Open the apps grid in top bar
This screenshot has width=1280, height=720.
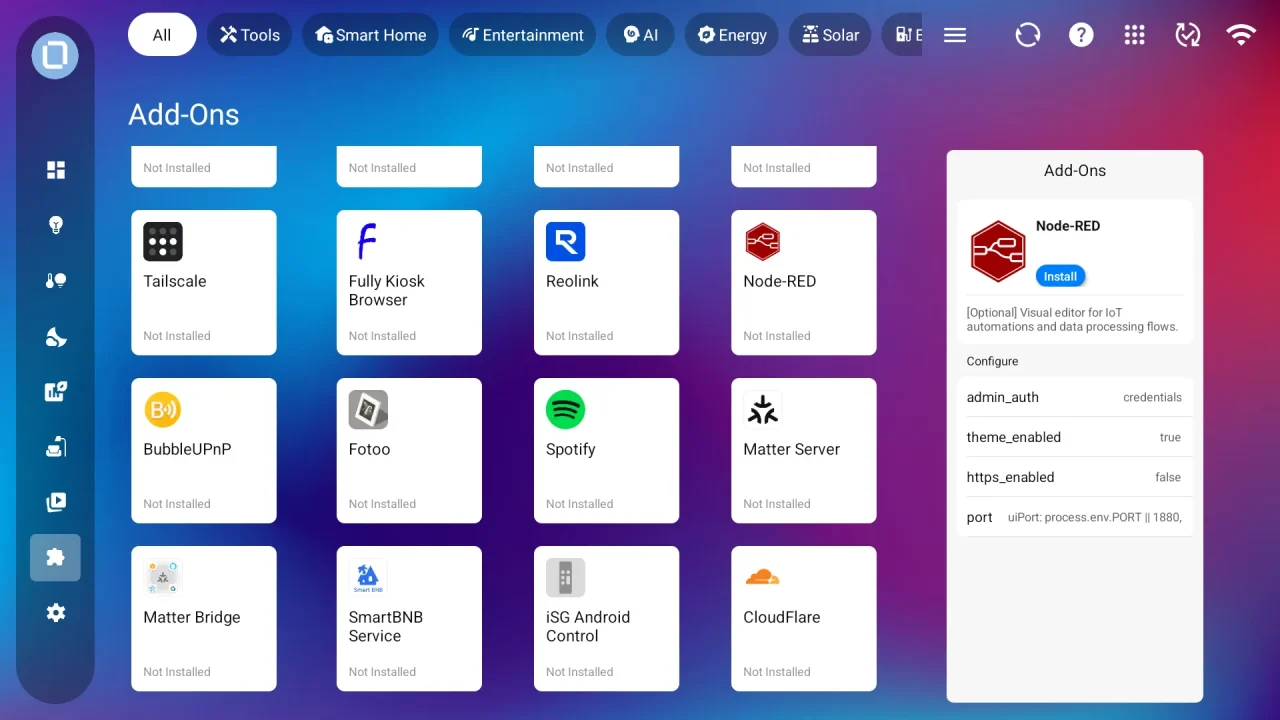[1134, 35]
